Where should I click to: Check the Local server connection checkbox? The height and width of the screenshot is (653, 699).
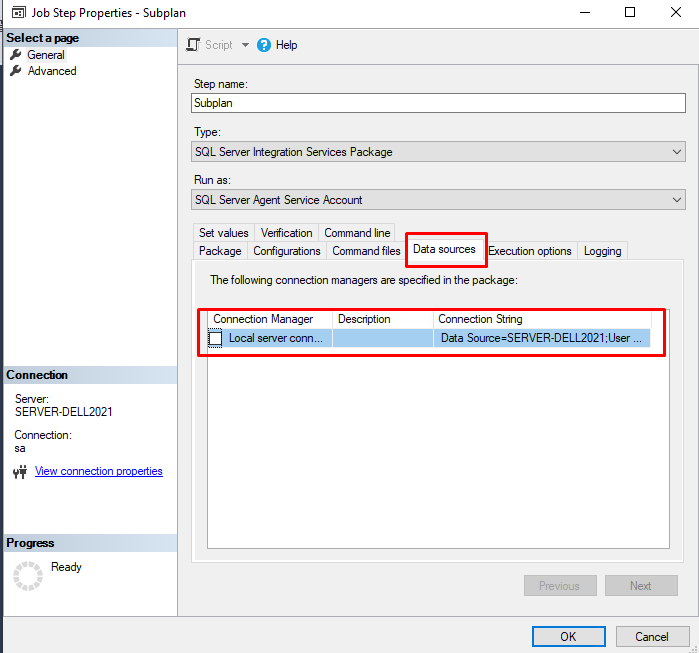tap(216, 339)
